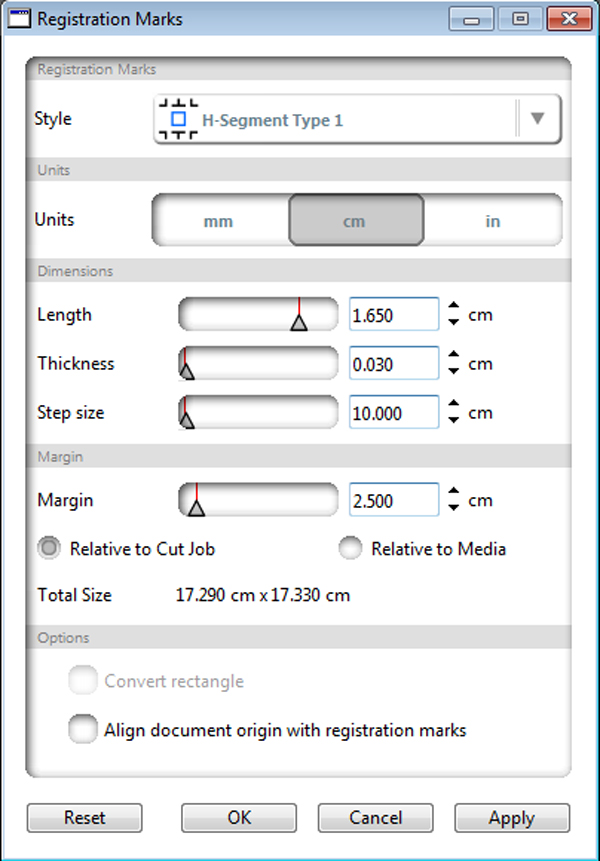Click the H-Segment style preview icon
Viewport: 600px width, 861px height.
[178, 120]
